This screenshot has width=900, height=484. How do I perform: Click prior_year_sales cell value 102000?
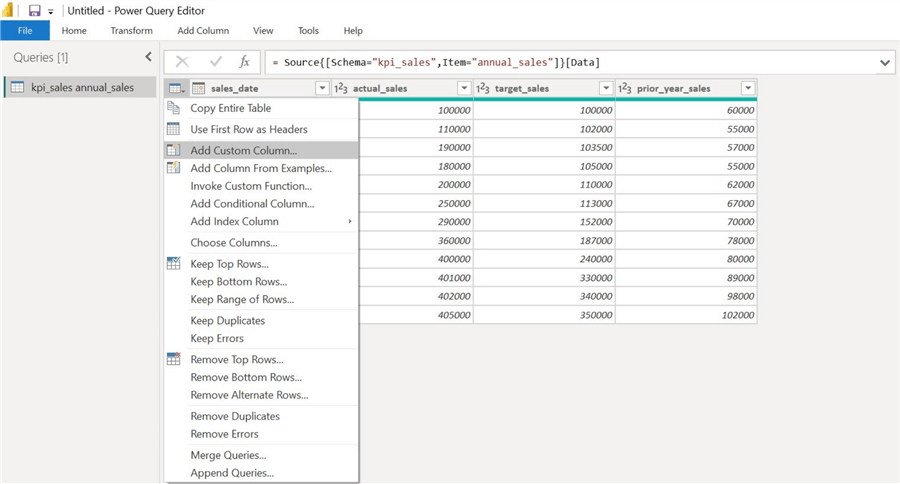tap(686, 315)
